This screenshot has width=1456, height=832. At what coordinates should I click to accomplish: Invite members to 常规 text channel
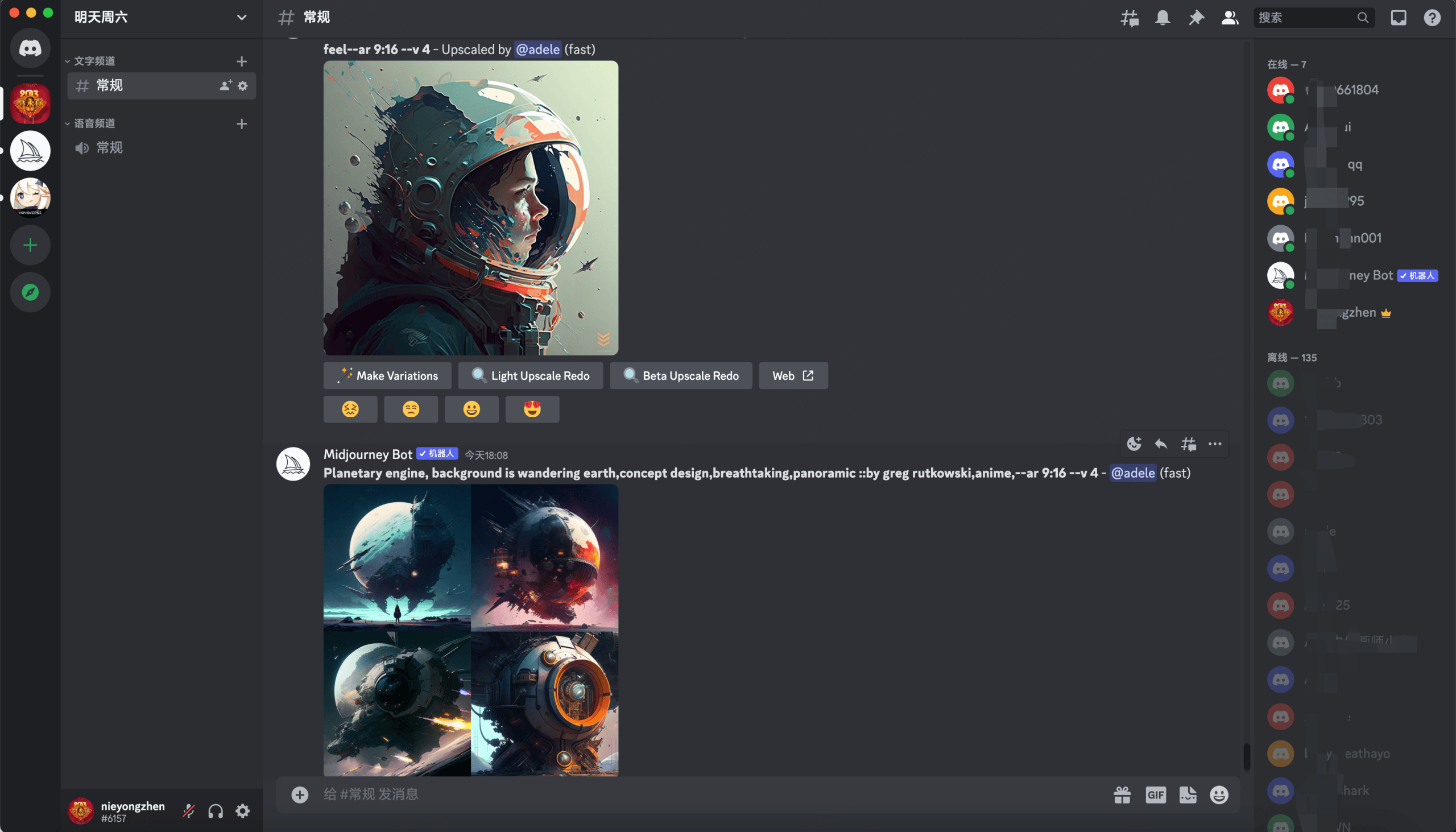tap(226, 86)
